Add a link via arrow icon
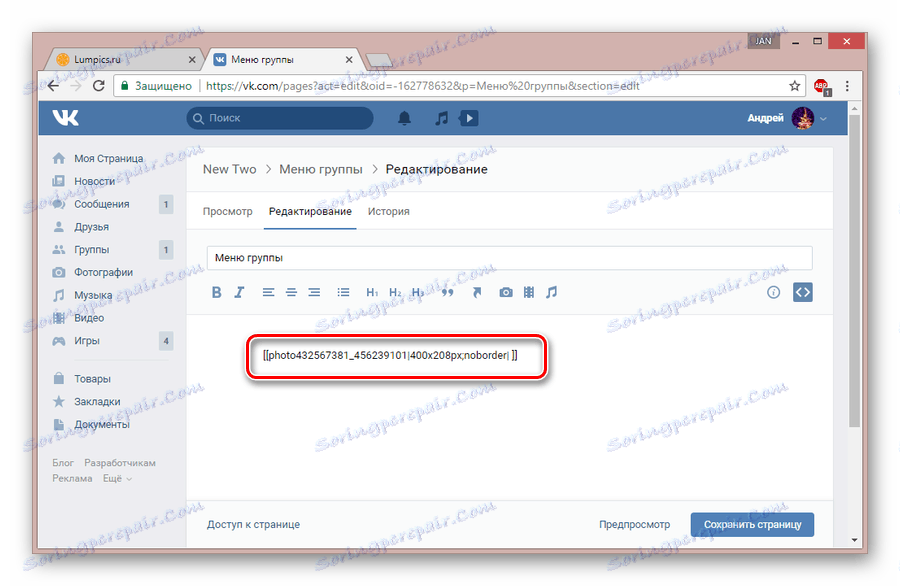 click(x=476, y=292)
